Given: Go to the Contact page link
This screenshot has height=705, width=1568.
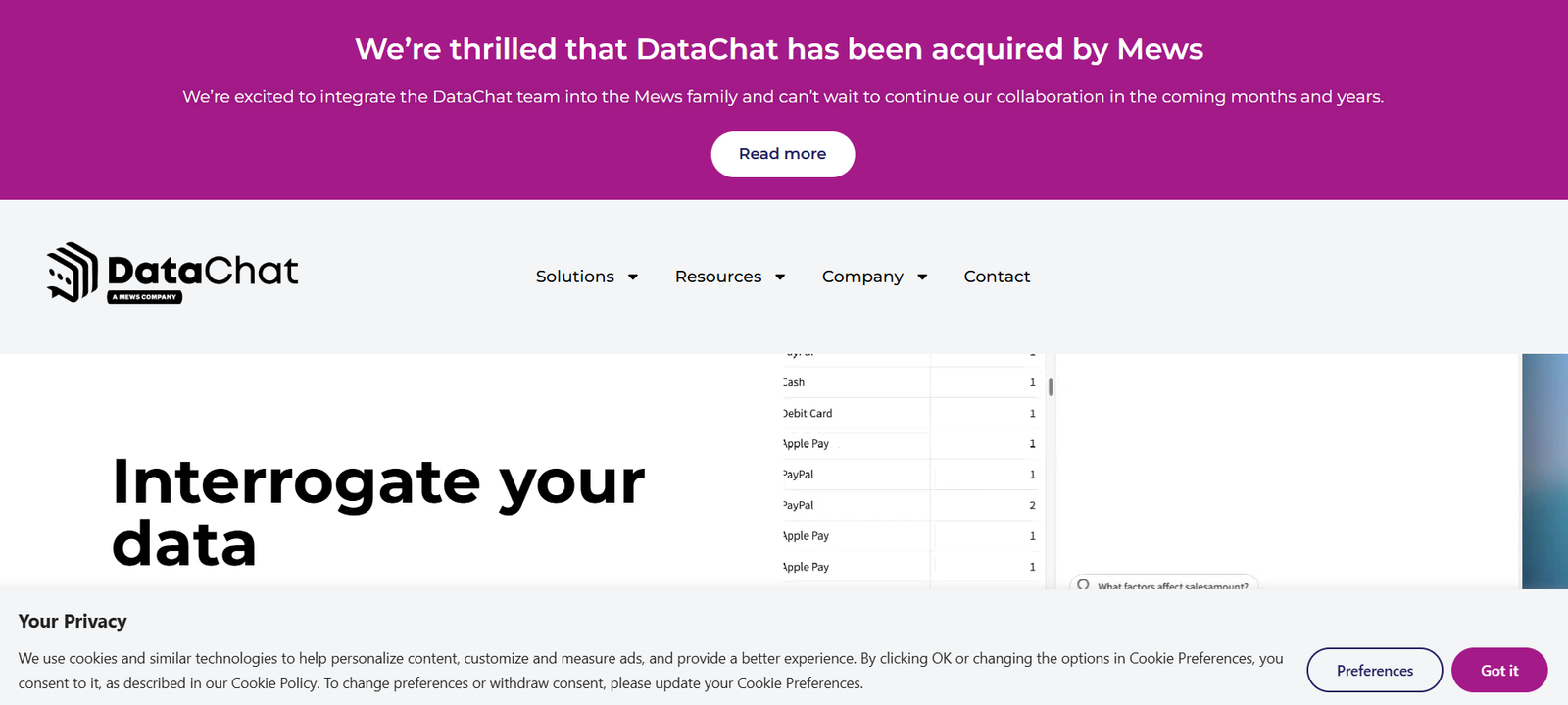Looking at the screenshot, I should pos(997,277).
